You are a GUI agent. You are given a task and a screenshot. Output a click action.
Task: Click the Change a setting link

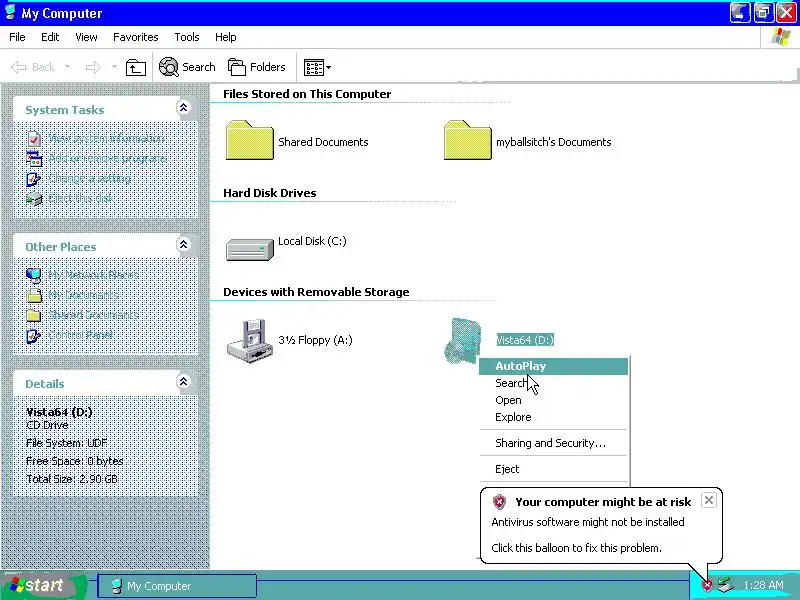(x=90, y=179)
